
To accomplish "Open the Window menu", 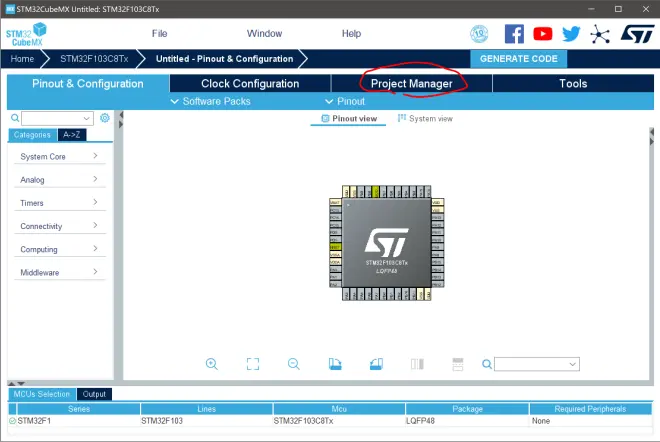I will (x=264, y=34).
